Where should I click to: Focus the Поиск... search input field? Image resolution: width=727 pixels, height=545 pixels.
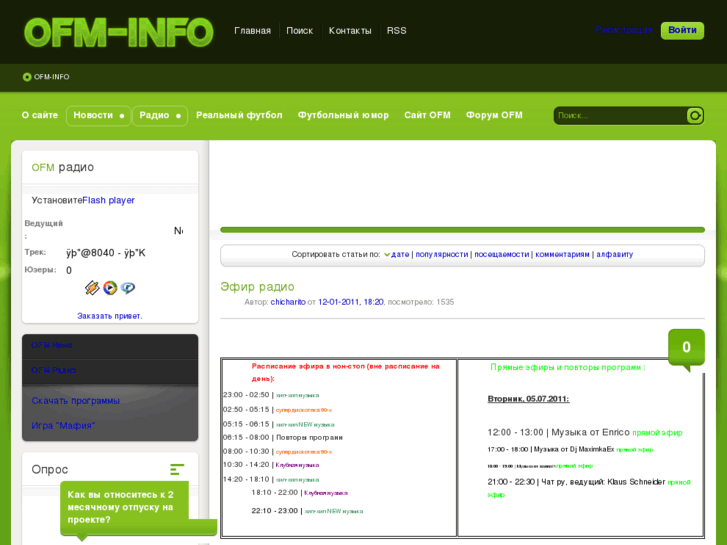tap(620, 115)
